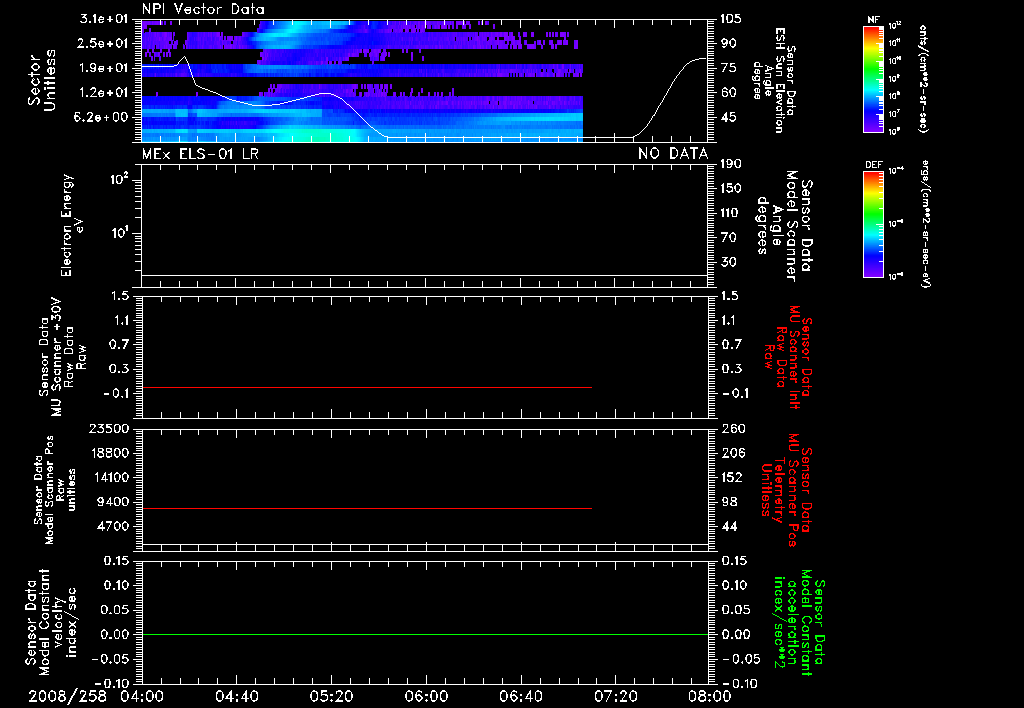This screenshot has height=708, width=1024.
Task: Click the "190" scanner angle tick
Action: tap(731, 164)
